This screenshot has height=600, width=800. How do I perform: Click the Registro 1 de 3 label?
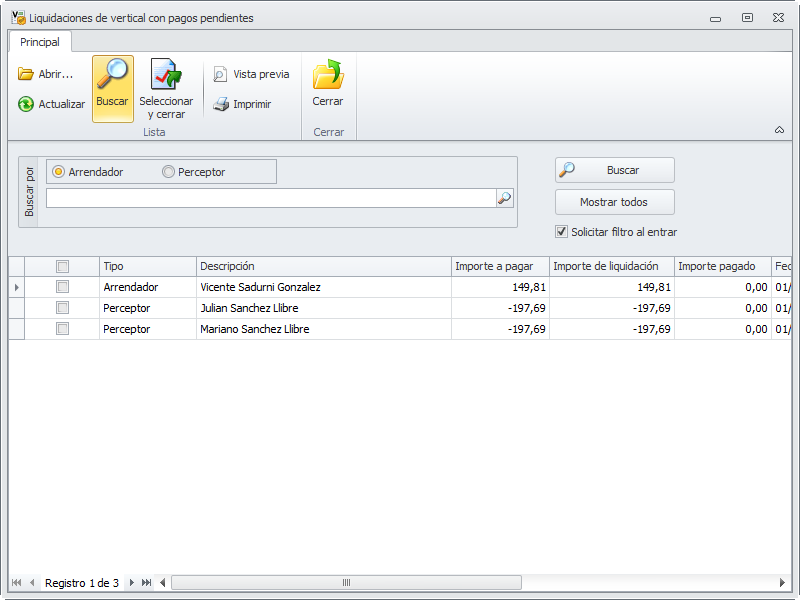pyautogui.click(x=82, y=583)
